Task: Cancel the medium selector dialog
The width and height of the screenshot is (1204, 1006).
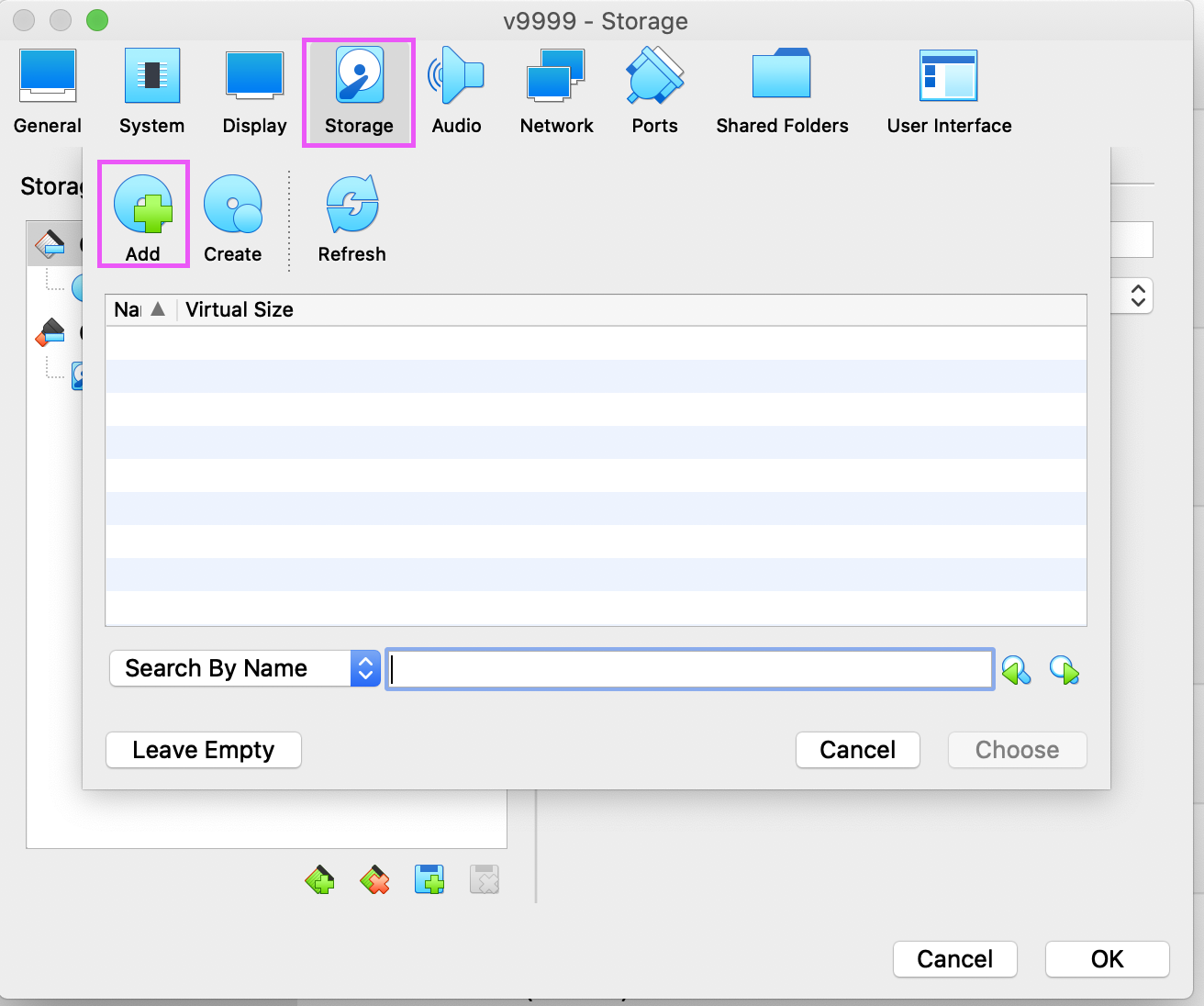Action: tap(857, 750)
